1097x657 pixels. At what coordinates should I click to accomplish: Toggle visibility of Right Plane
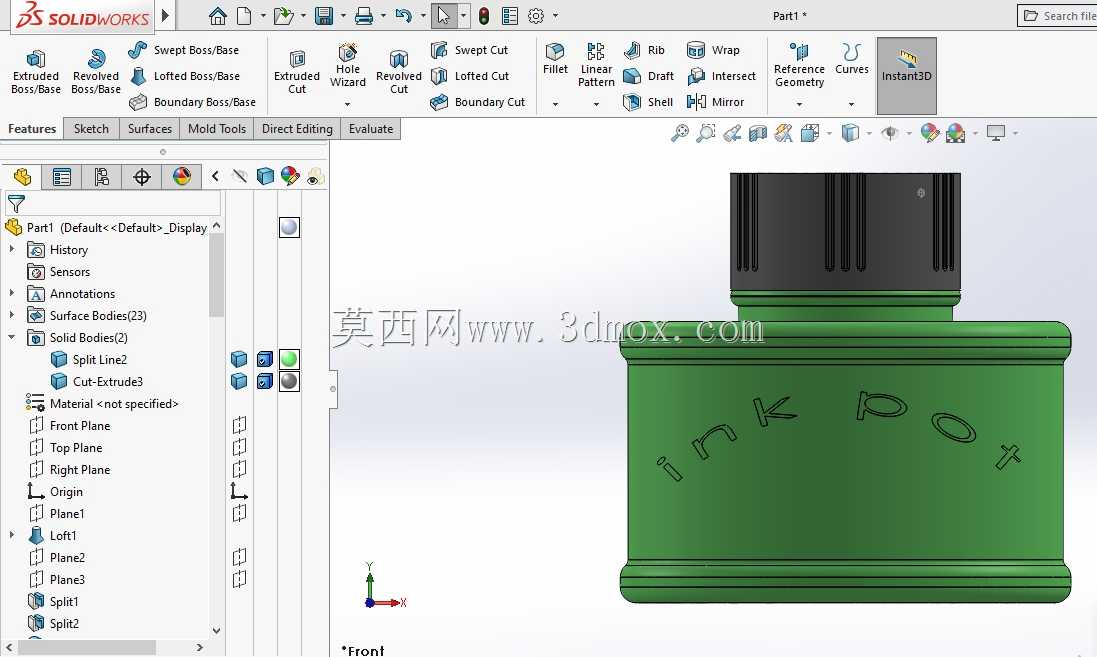[239, 469]
